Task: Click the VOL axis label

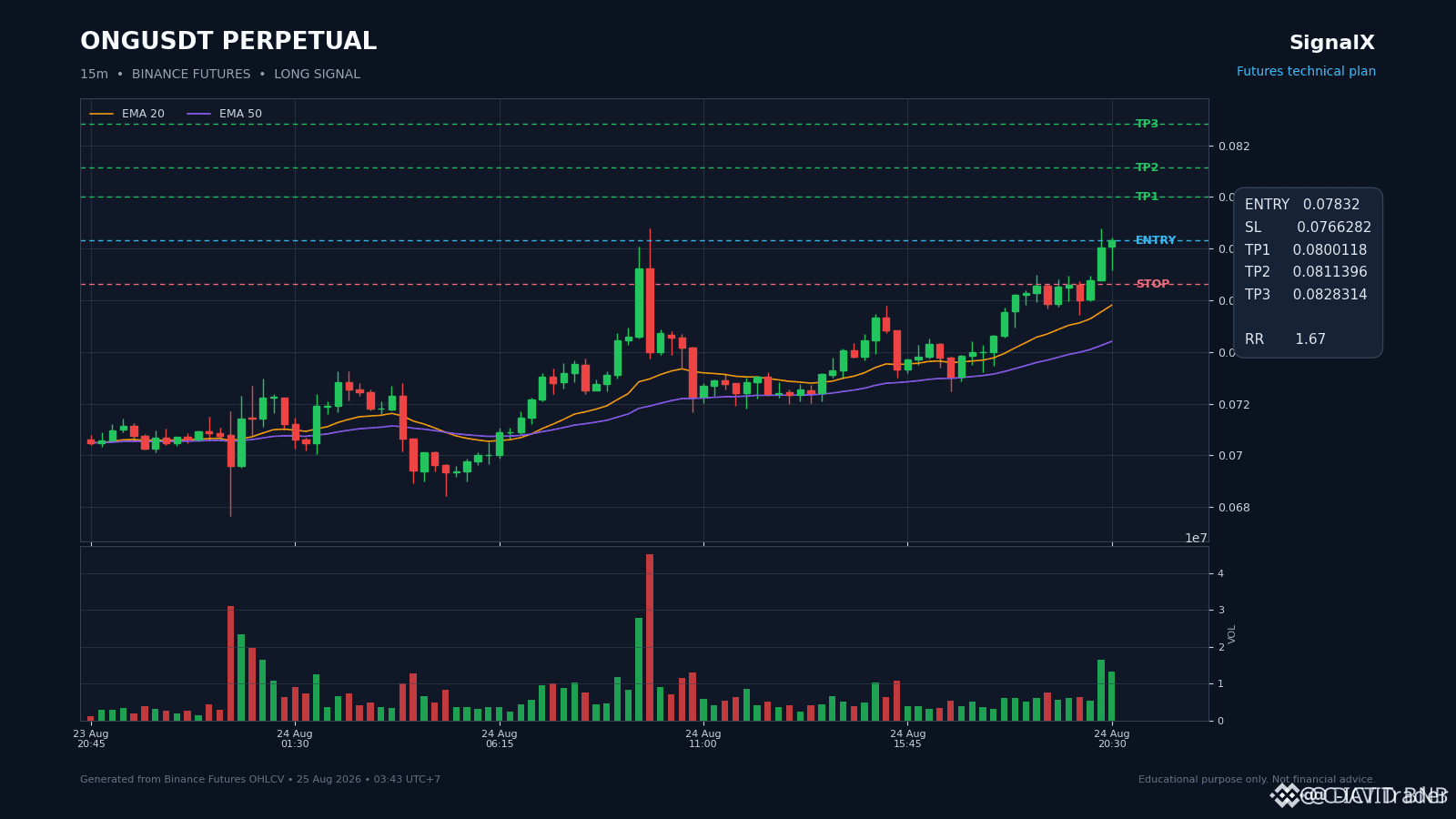Action: coord(1233,634)
